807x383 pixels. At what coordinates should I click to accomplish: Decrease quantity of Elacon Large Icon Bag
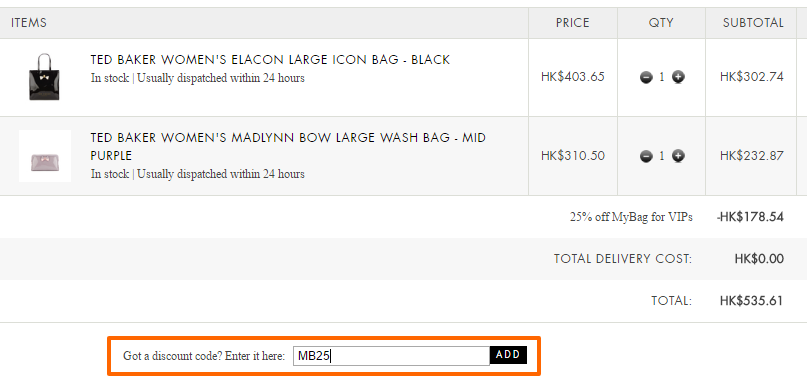646,78
